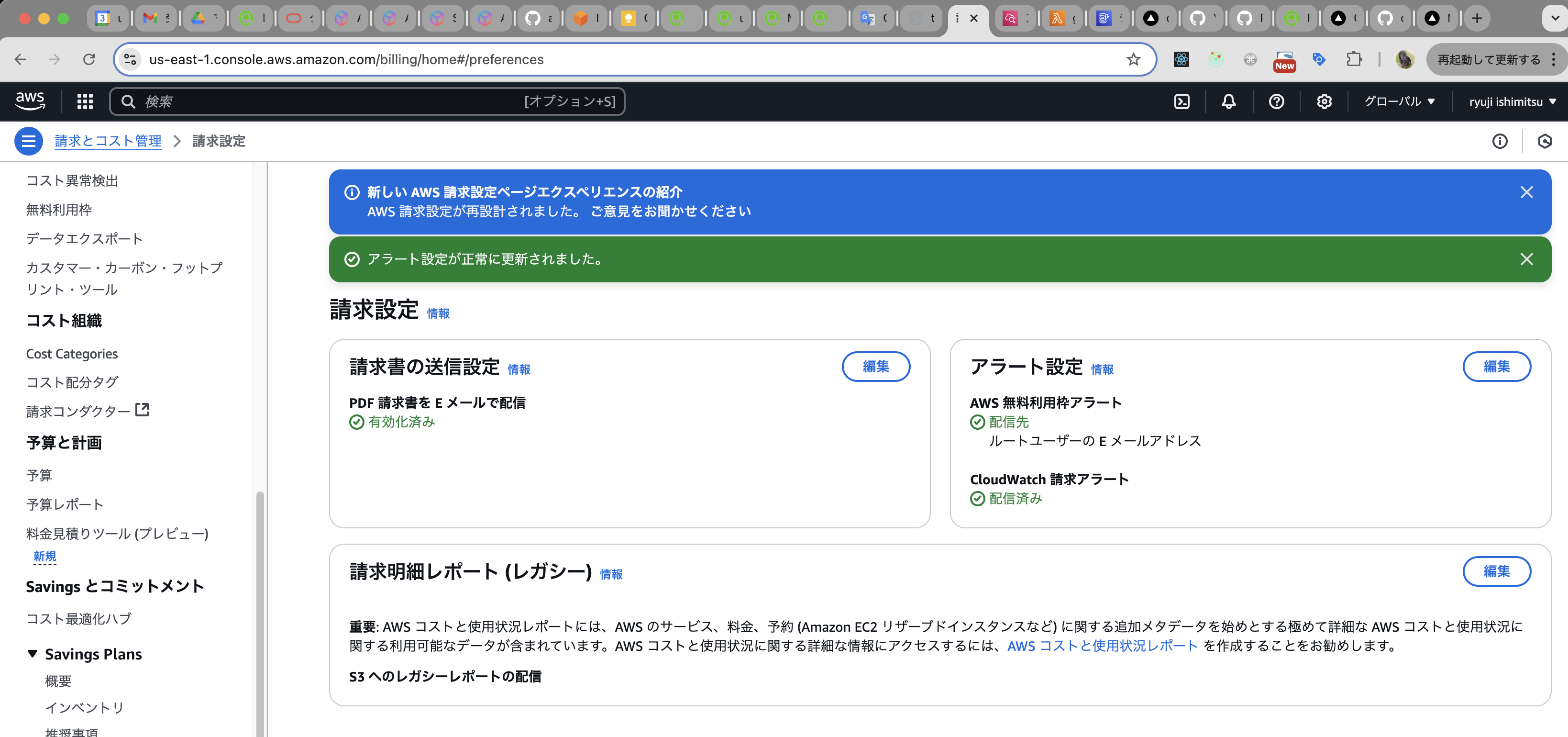Collapse the Savings Plans section

coord(32,654)
